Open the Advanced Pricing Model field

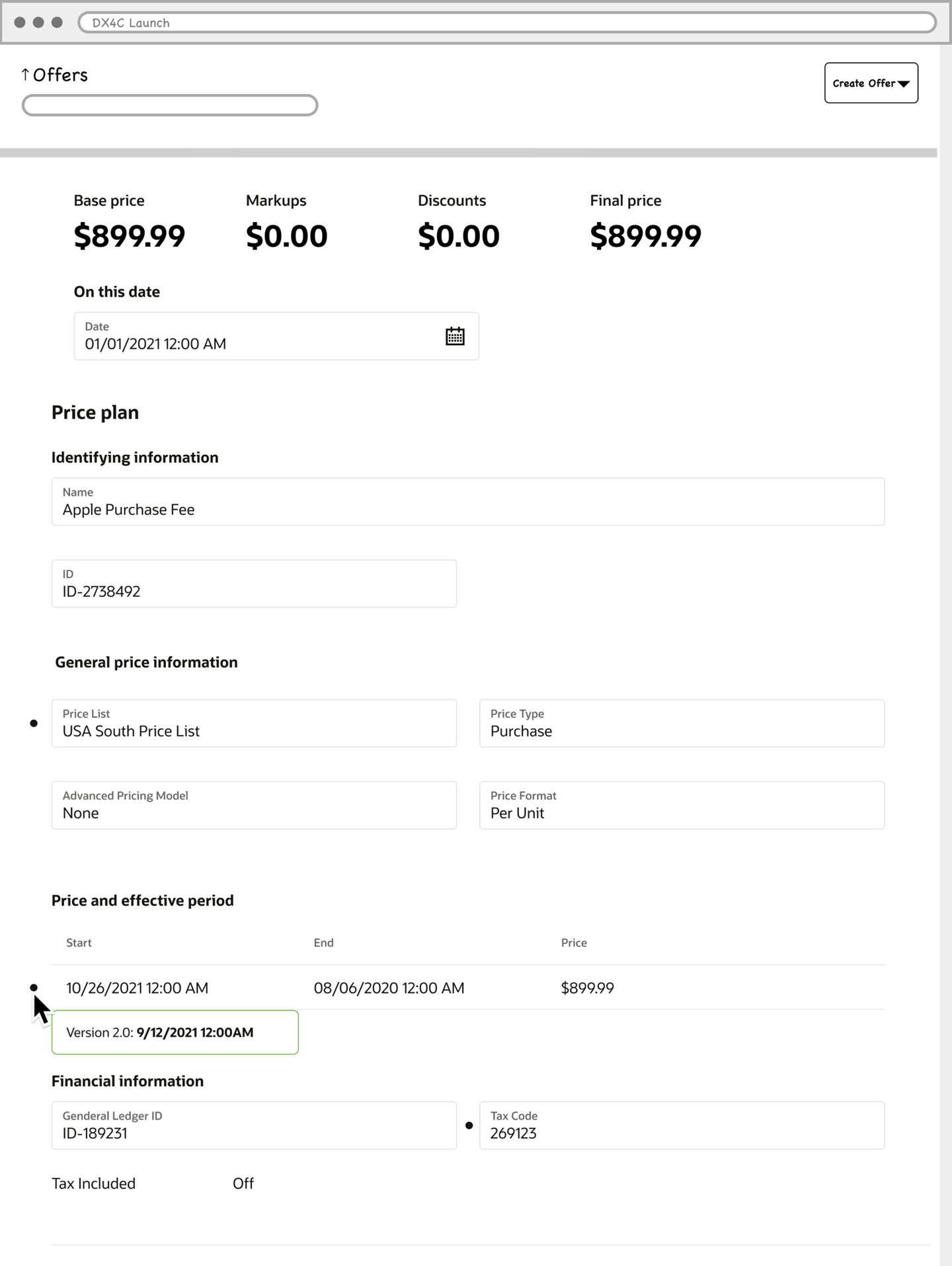coord(254,805)
